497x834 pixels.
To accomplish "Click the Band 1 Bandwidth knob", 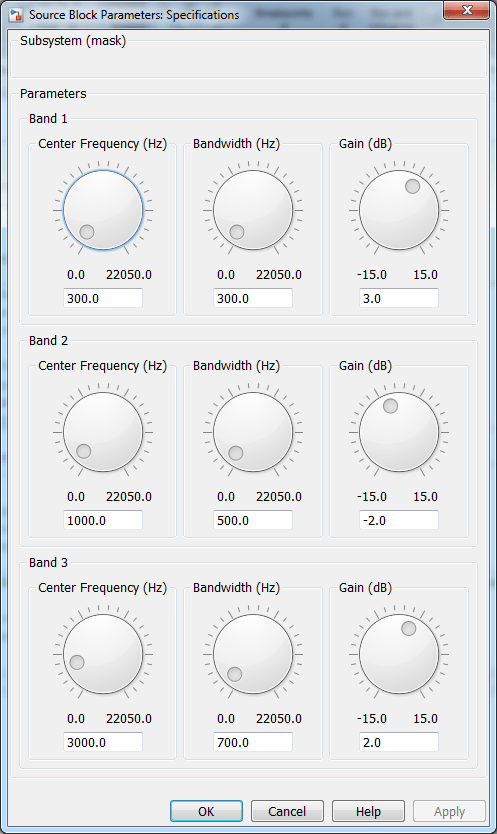I will pyautogui.click(x=253, y=210).
